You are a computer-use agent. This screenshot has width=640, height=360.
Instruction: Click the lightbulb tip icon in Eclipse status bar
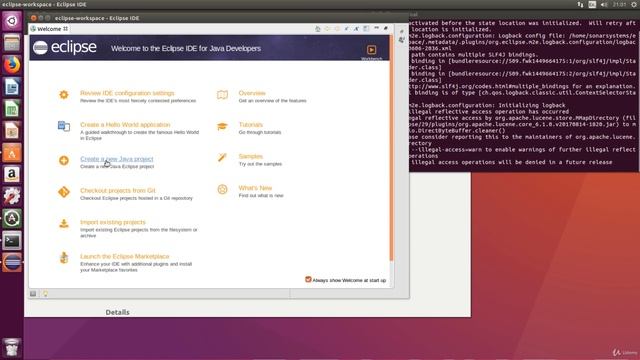coord(45,293)
